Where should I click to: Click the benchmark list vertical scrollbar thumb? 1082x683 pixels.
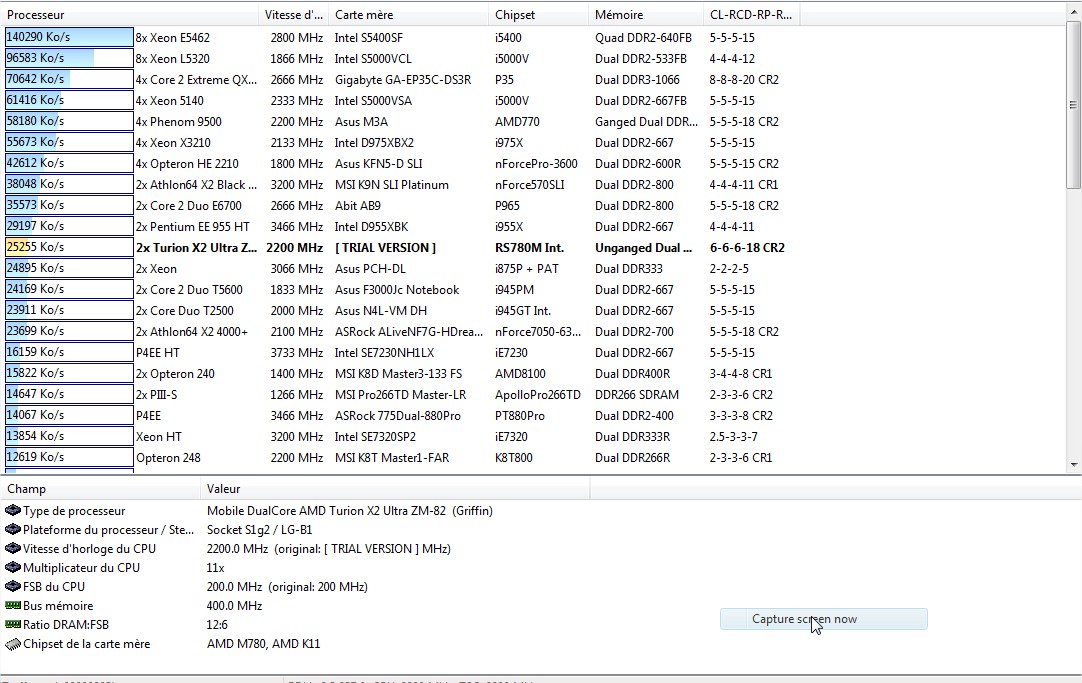click(1073, 105)
